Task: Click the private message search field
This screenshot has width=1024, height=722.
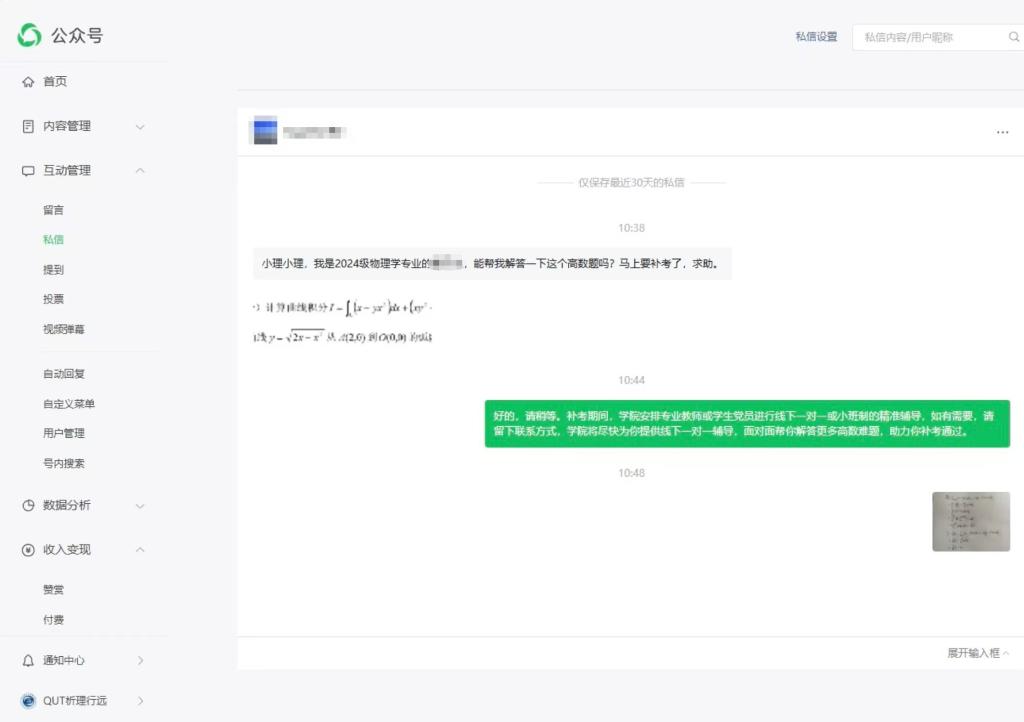Action: point(930,37)
